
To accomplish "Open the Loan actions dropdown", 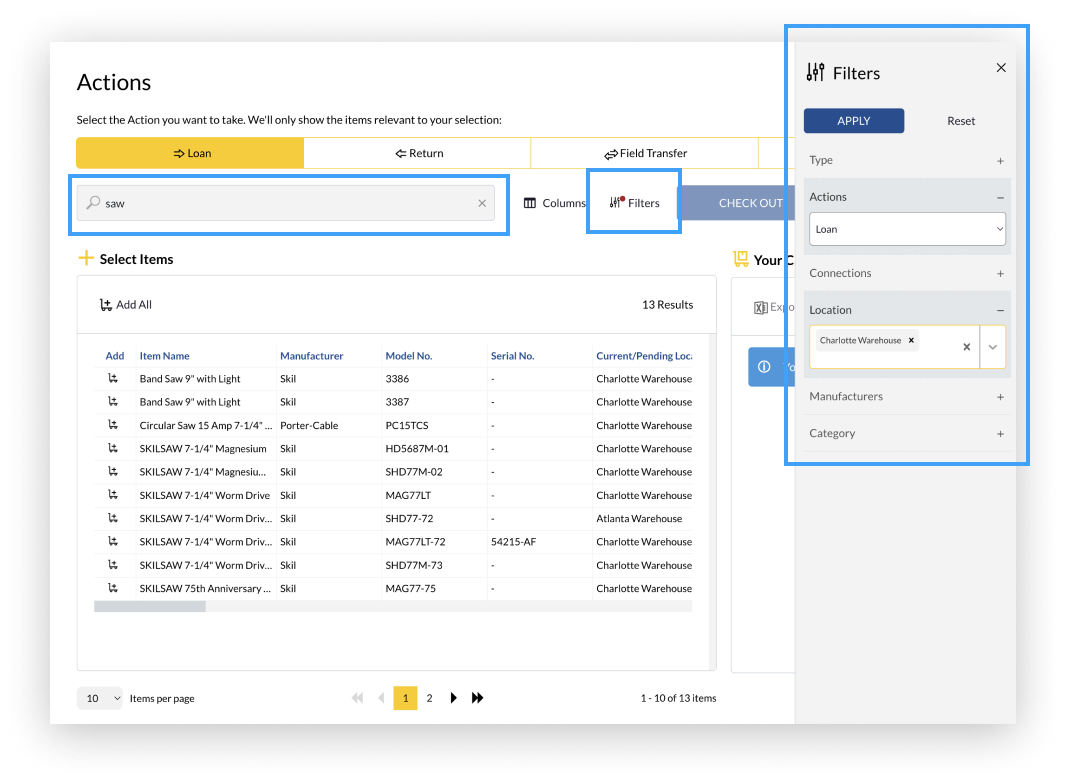I will coord(906,229).
